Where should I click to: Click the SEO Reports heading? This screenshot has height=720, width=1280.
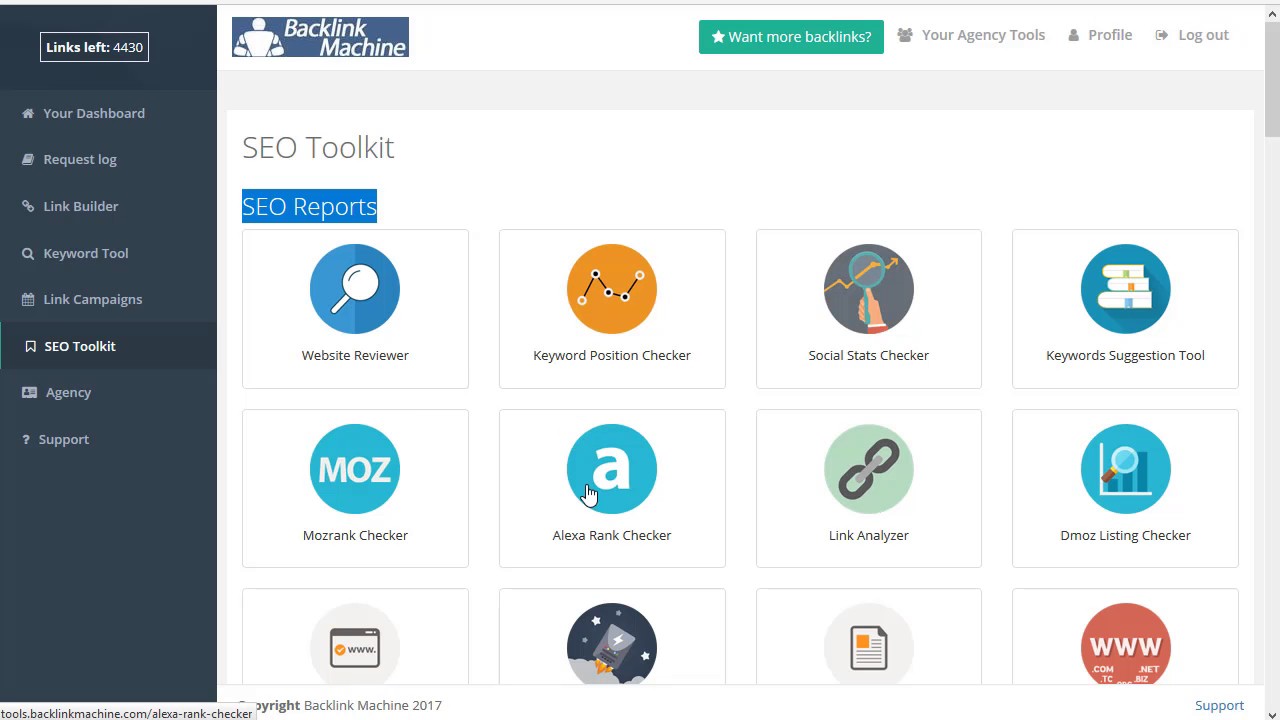click(309, 206)
